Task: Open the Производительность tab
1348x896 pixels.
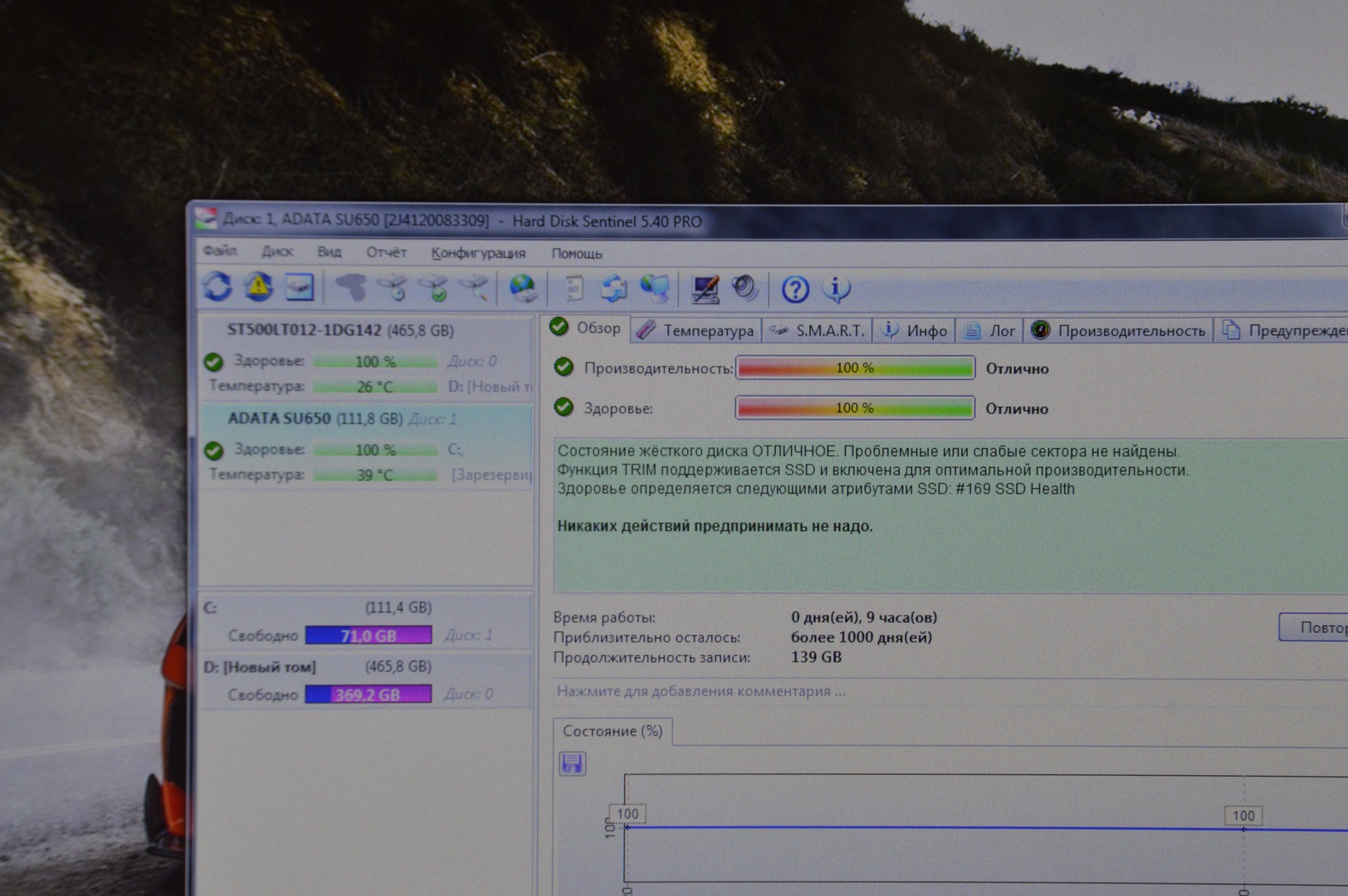Action: pos(1119,331)
